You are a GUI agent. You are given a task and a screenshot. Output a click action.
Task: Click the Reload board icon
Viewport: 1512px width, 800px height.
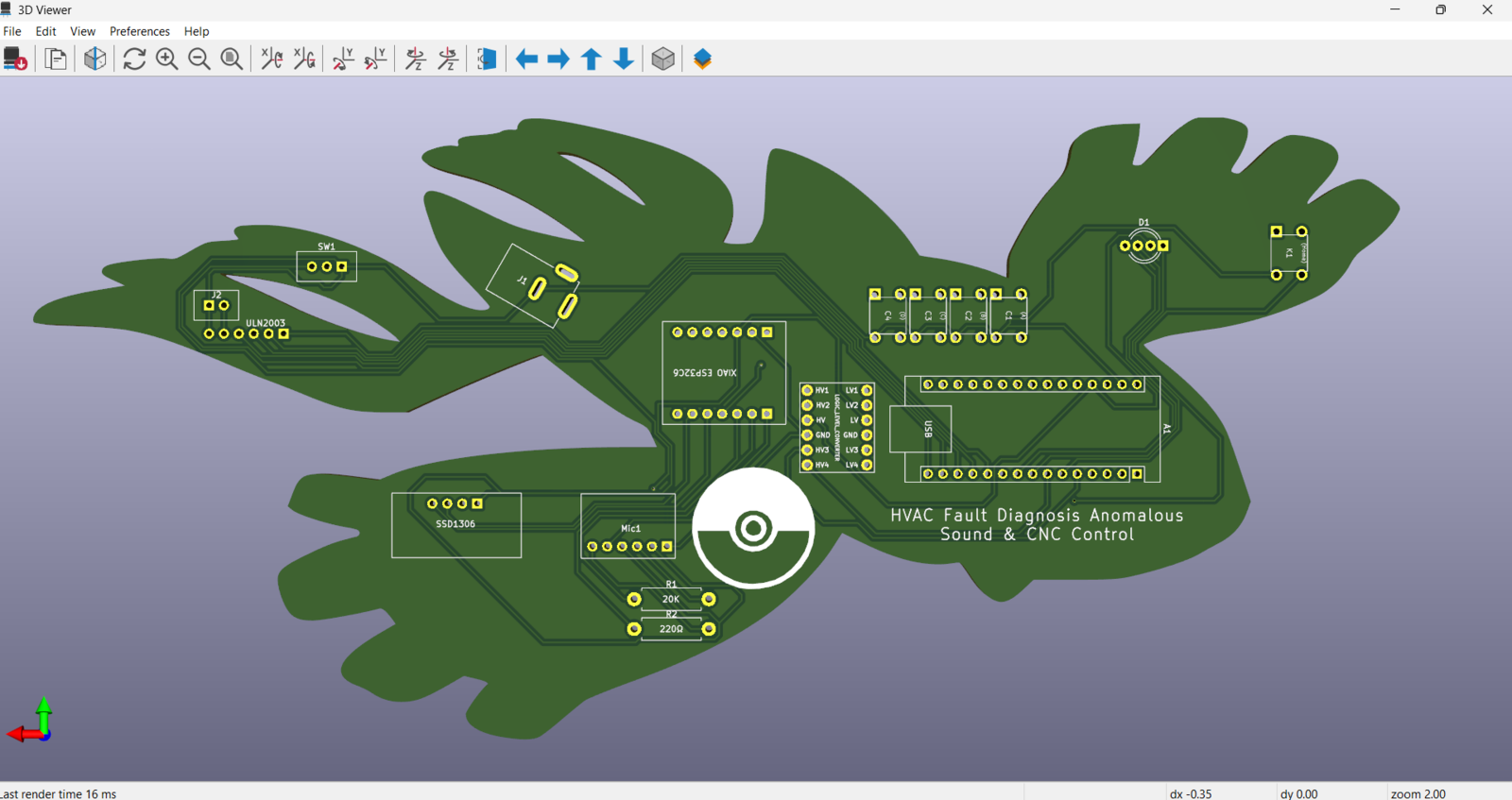point(15,60)
